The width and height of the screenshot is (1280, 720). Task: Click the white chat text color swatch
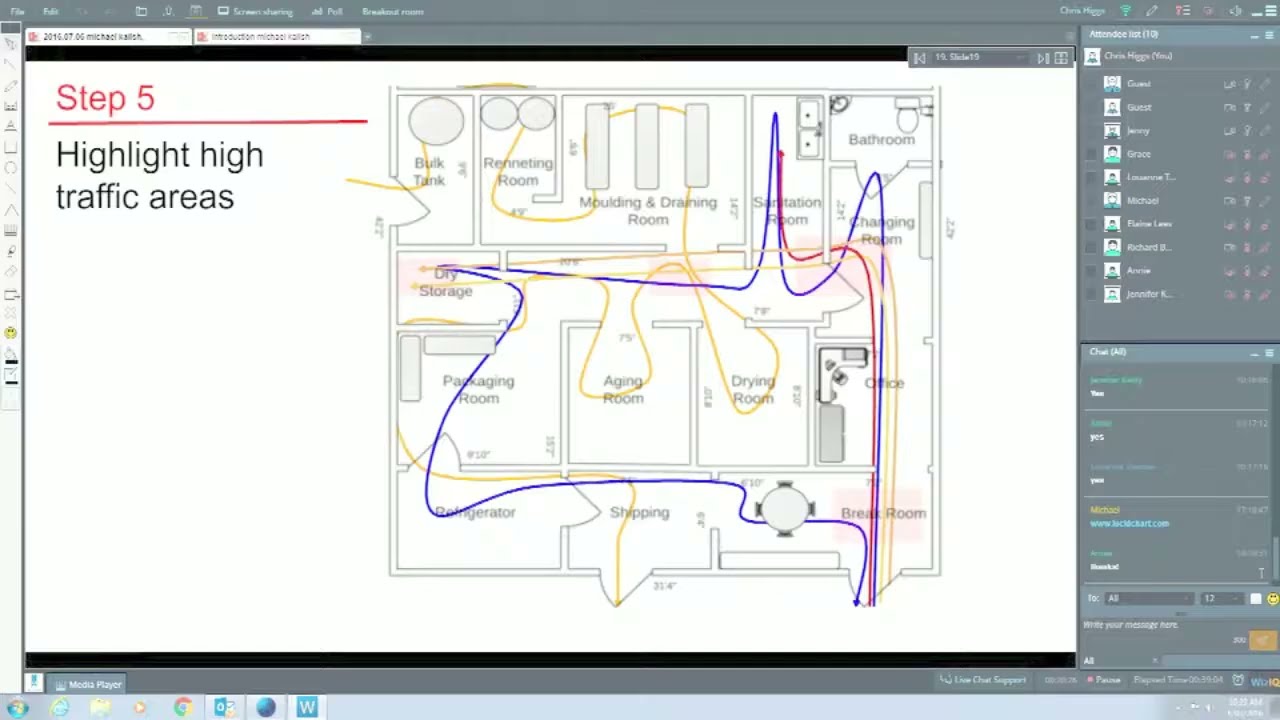pos(1256,598)
